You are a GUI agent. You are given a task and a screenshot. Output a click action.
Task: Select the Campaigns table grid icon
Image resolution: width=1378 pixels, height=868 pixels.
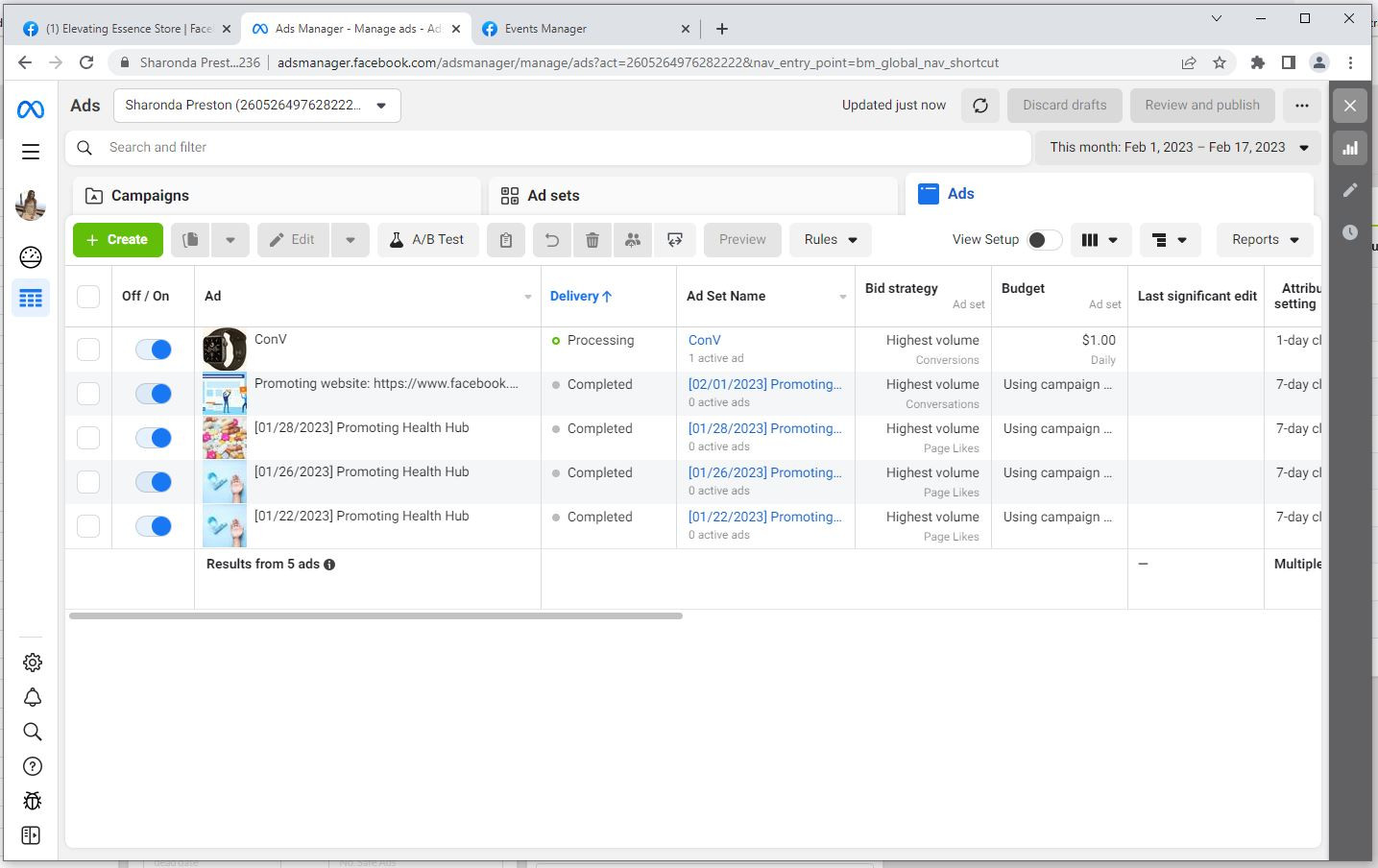[x=31, y=299]
